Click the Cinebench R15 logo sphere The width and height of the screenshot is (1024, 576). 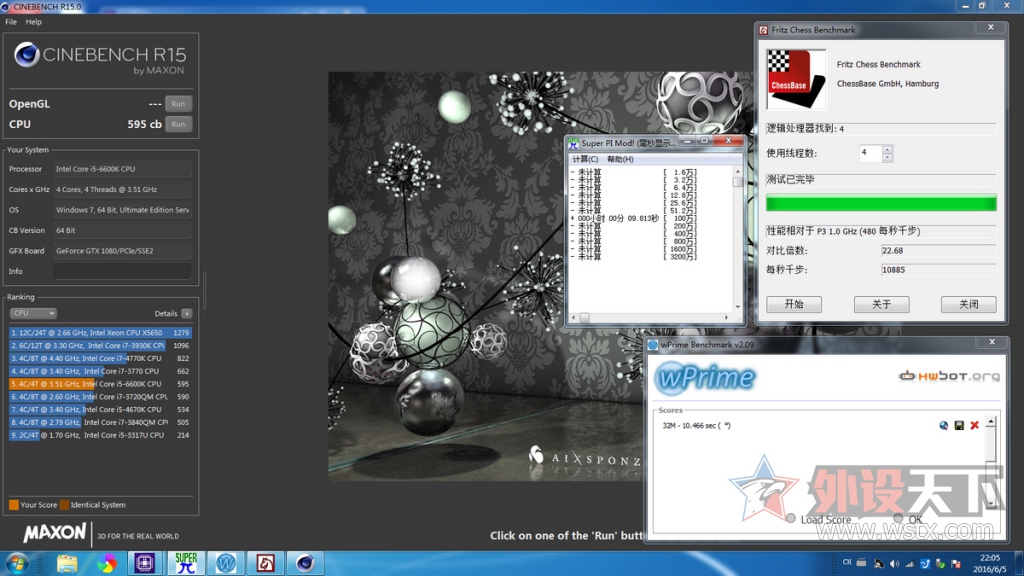point(27,55)
